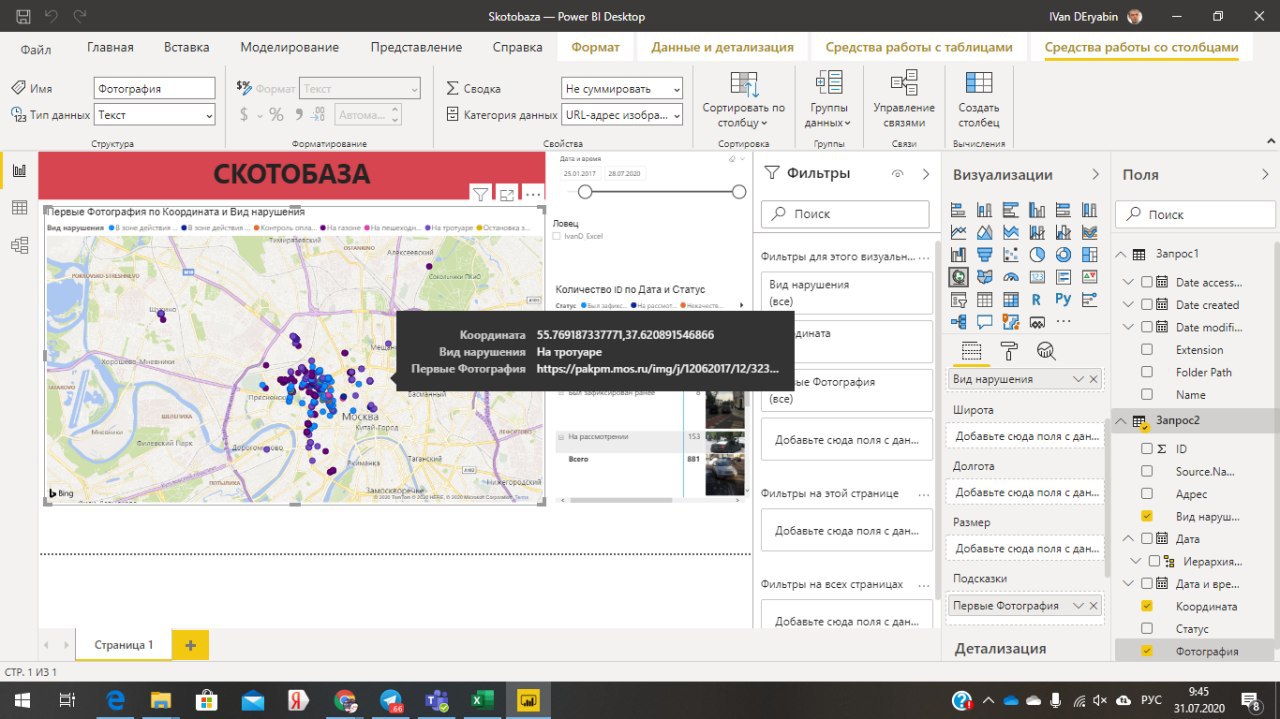The height and width of the screenshot is (719, 1280).
Task: Add an R script visual
Action: tap(1037, 299)
